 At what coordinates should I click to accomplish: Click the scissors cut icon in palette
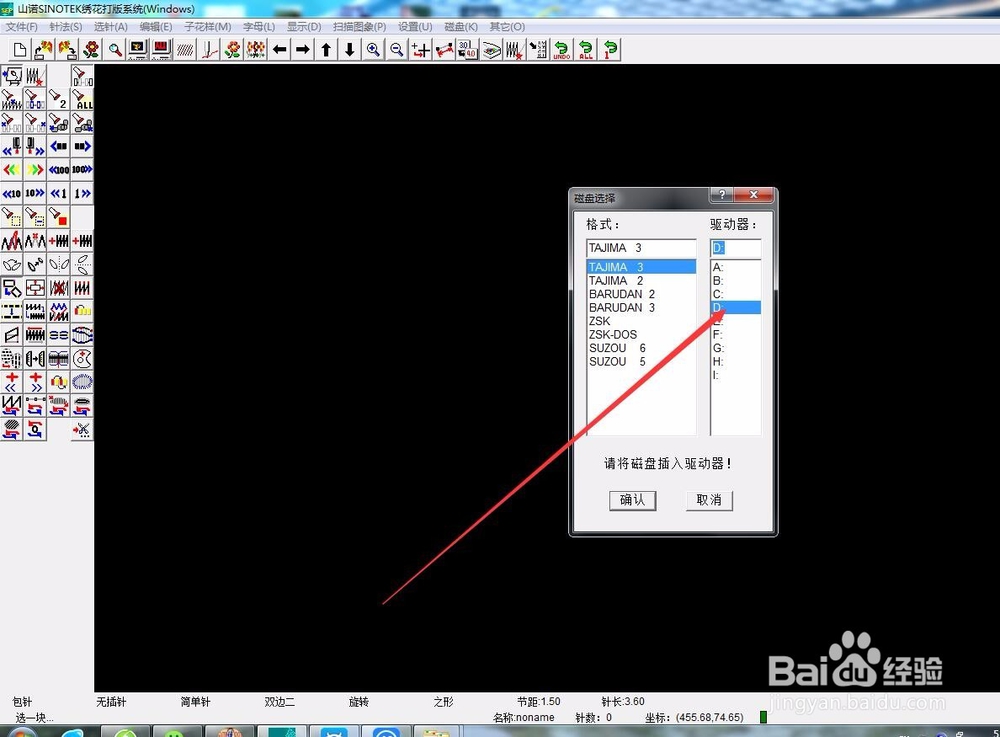(x=82, y=430)
